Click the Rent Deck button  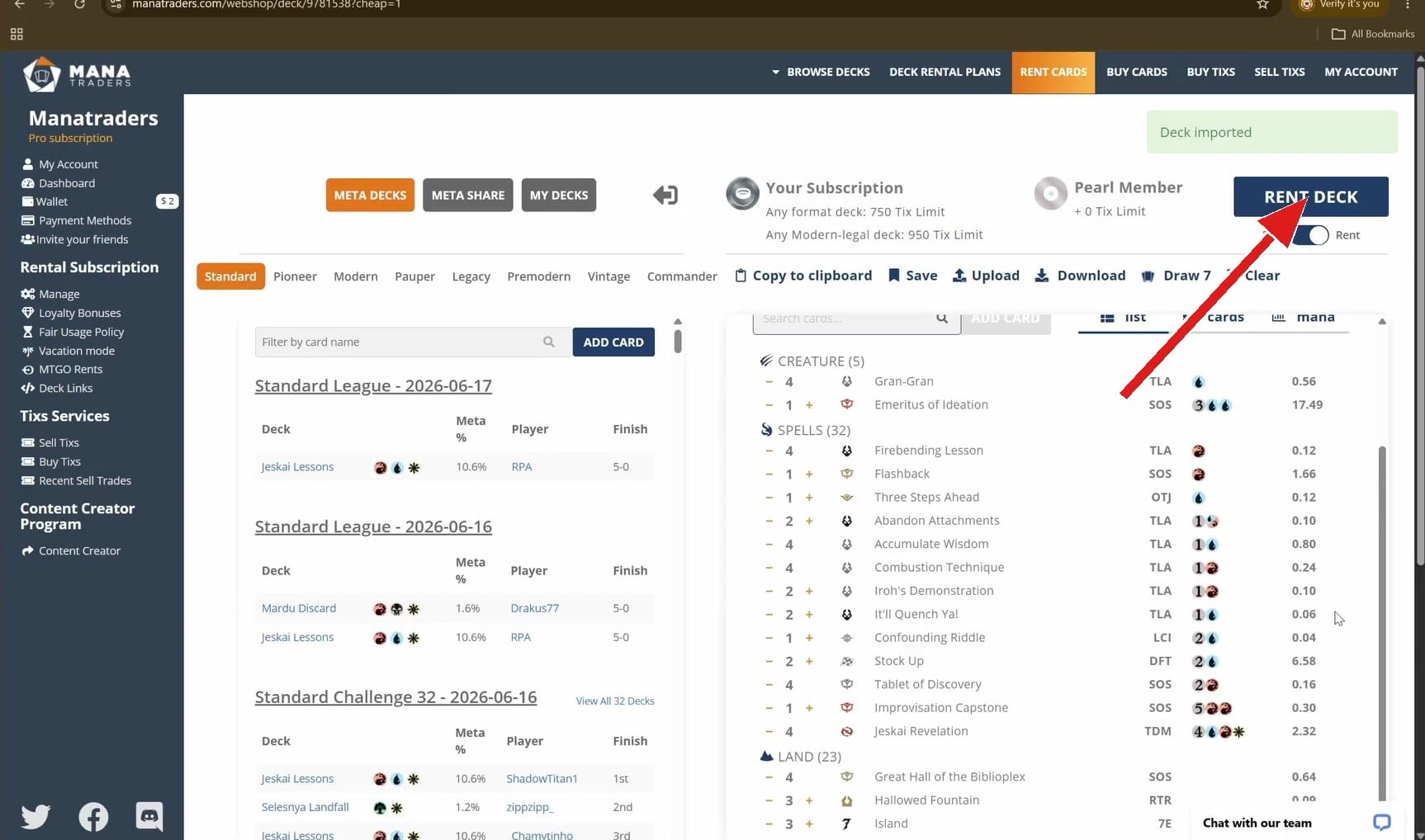tap(1311, 196)
